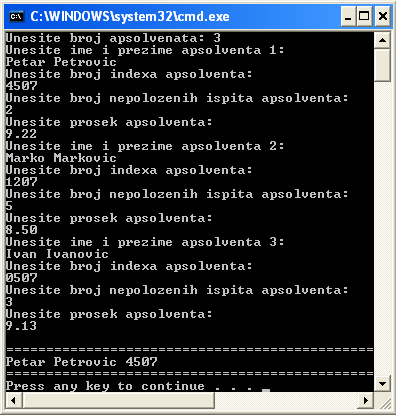Image resolution: width=396 pixels, height=415 pixels.
Task: Click the average value '9.22'
Action: [x=21, y=134]
